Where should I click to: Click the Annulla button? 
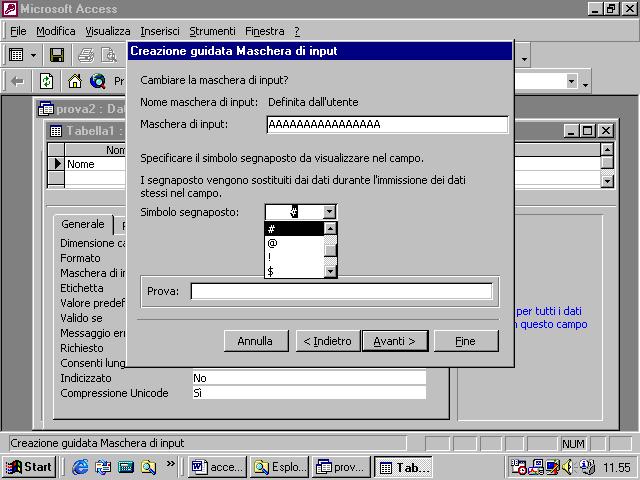[256, 341]
